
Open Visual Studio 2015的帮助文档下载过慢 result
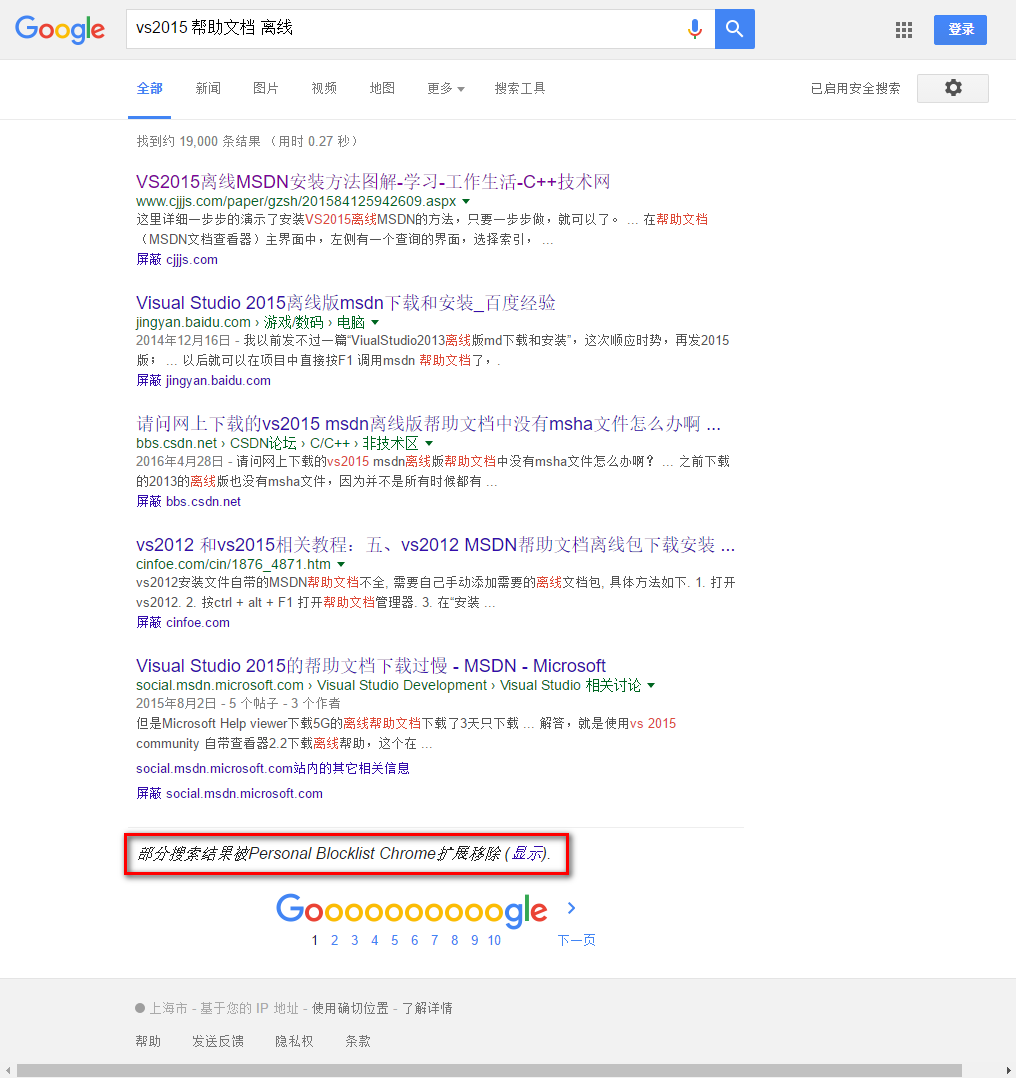point(371,666)
